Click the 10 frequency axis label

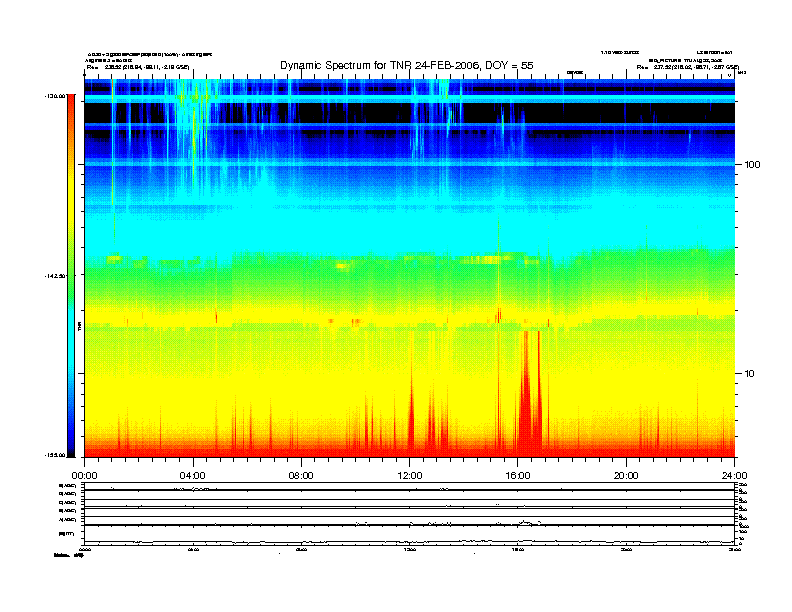(749, 374)
